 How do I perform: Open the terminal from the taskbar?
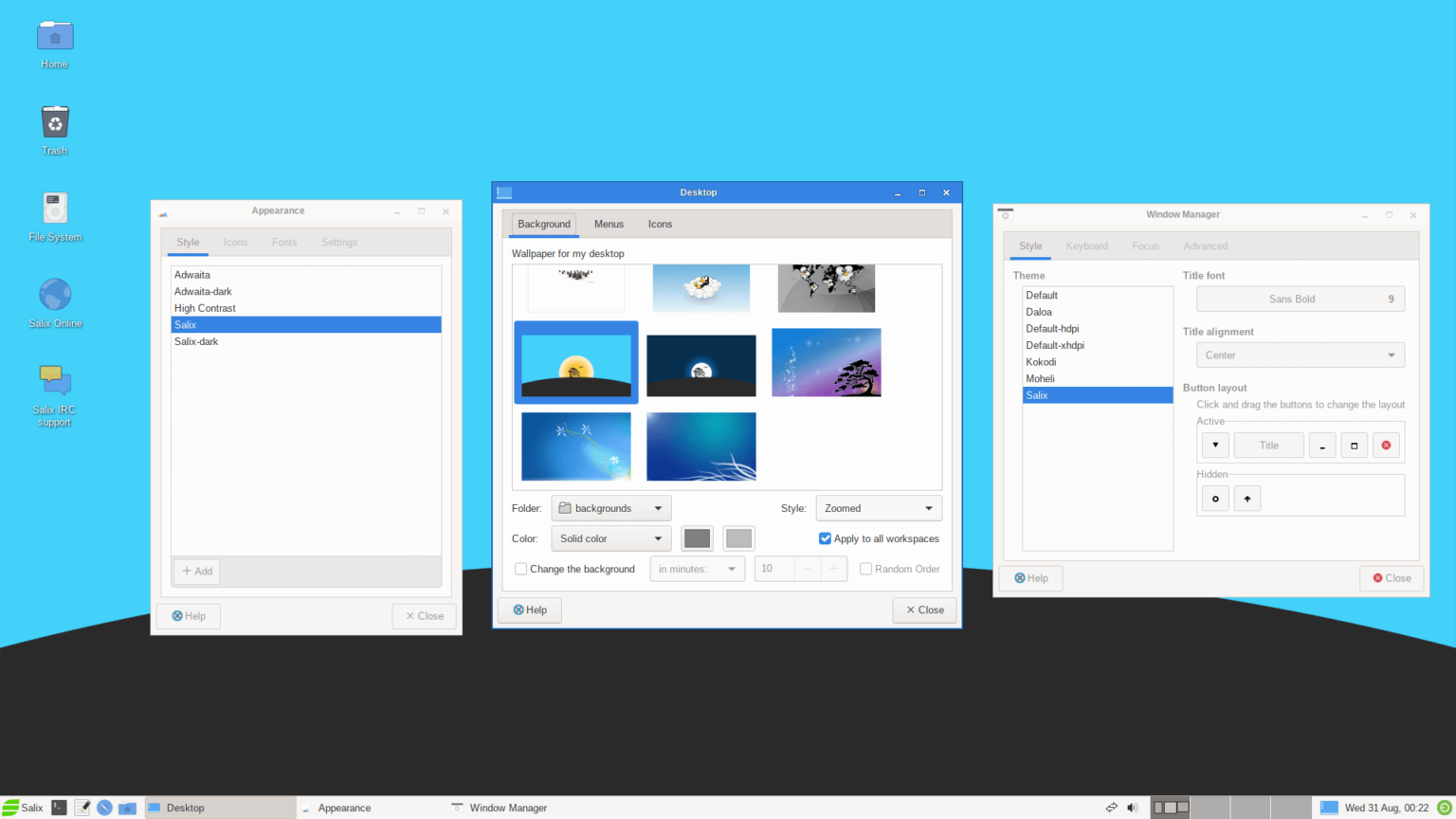coord(59,808)
